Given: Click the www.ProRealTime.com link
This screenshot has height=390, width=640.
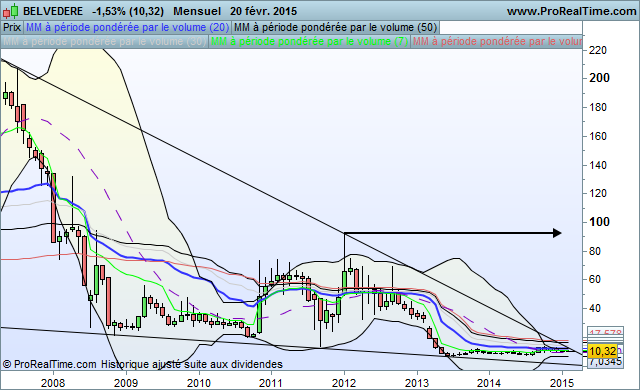Looking at the screenshot, I should click(571, 11).
